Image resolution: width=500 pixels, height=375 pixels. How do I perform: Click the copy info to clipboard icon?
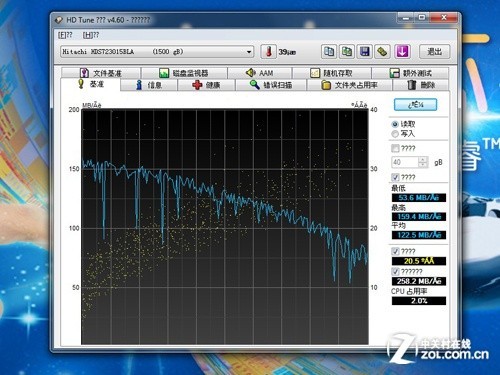(329, 52)
